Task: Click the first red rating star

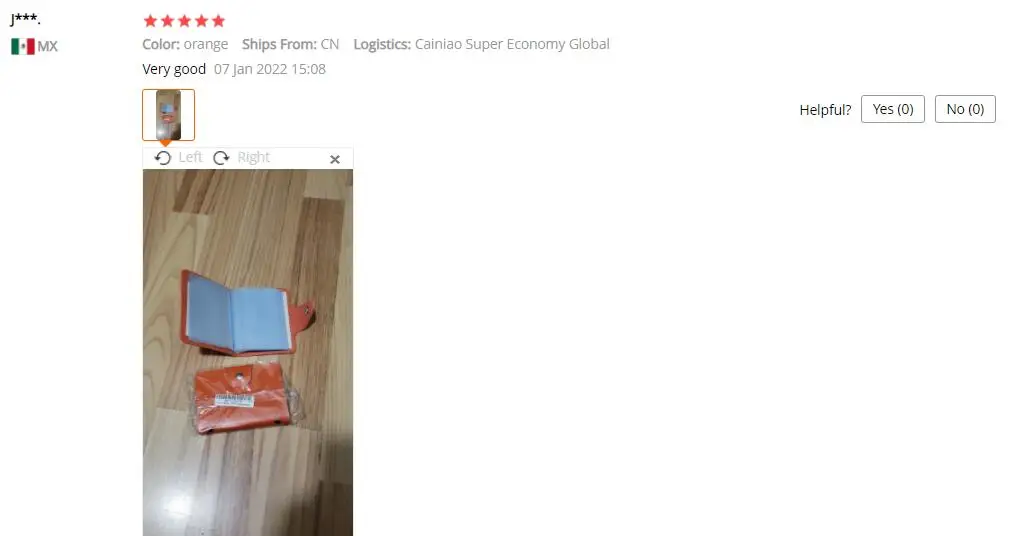Action: [150, 21]
